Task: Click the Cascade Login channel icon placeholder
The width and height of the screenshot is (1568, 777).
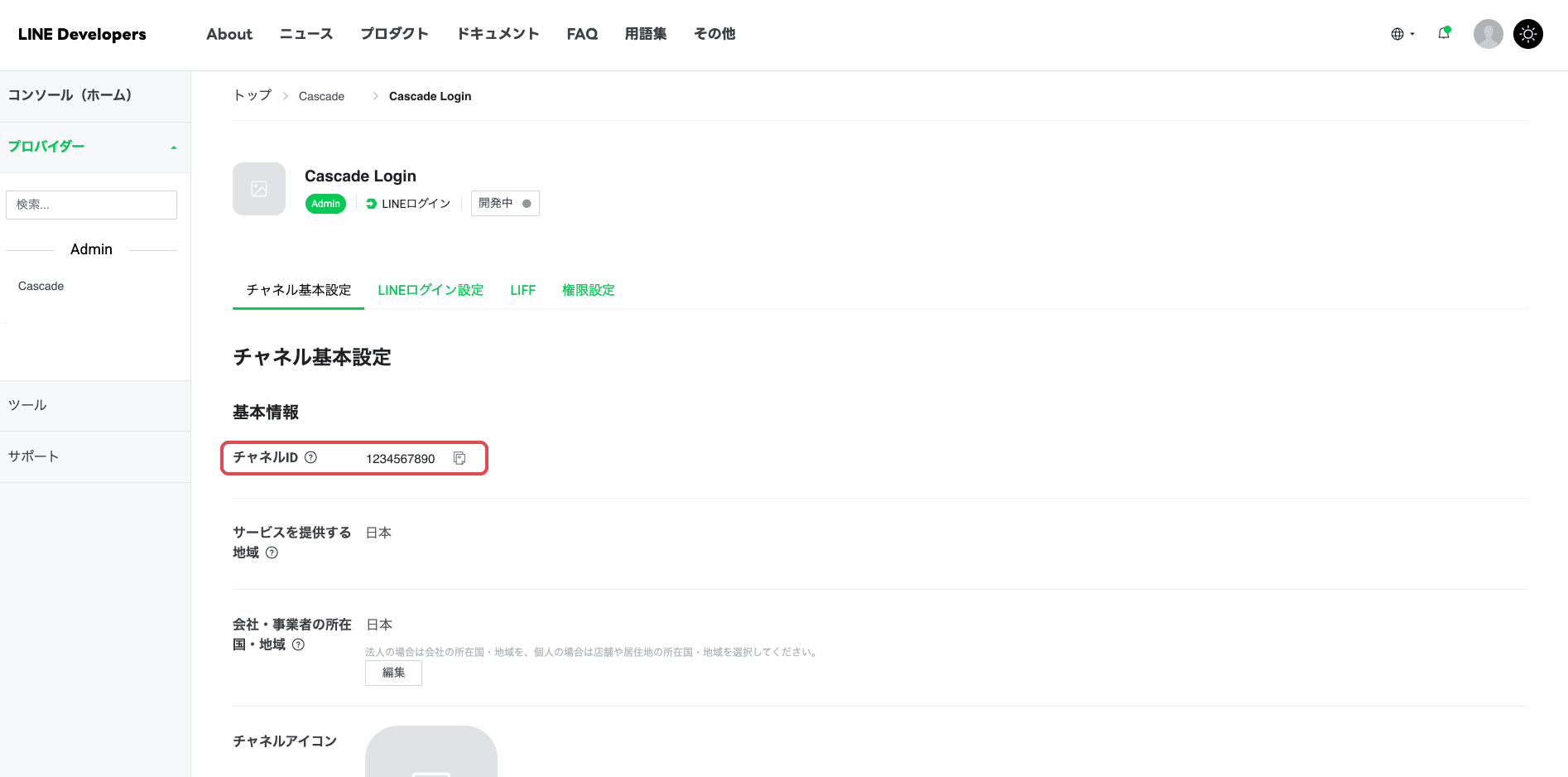Action: (x=259, y=189)
